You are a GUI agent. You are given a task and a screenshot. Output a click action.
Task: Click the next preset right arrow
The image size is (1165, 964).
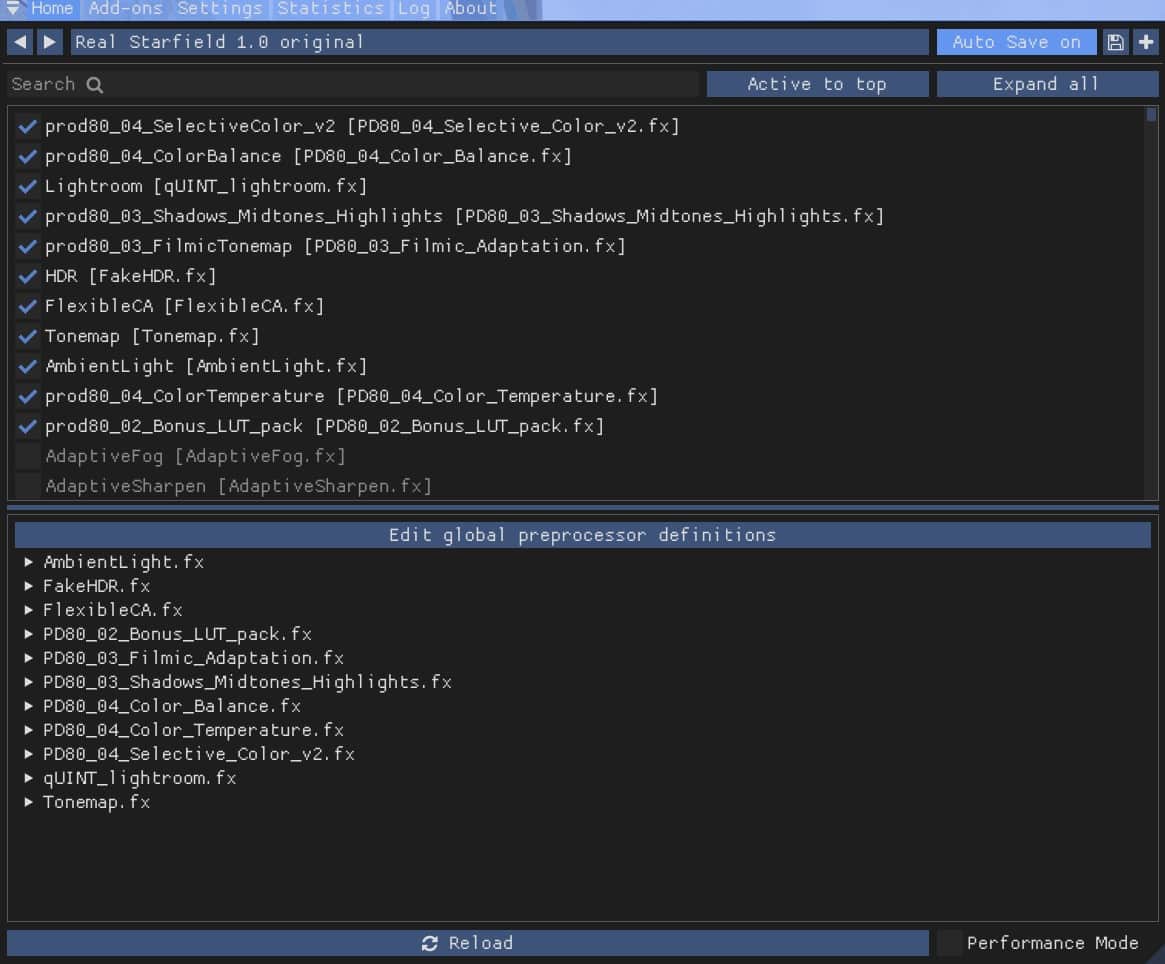(49, 42)
